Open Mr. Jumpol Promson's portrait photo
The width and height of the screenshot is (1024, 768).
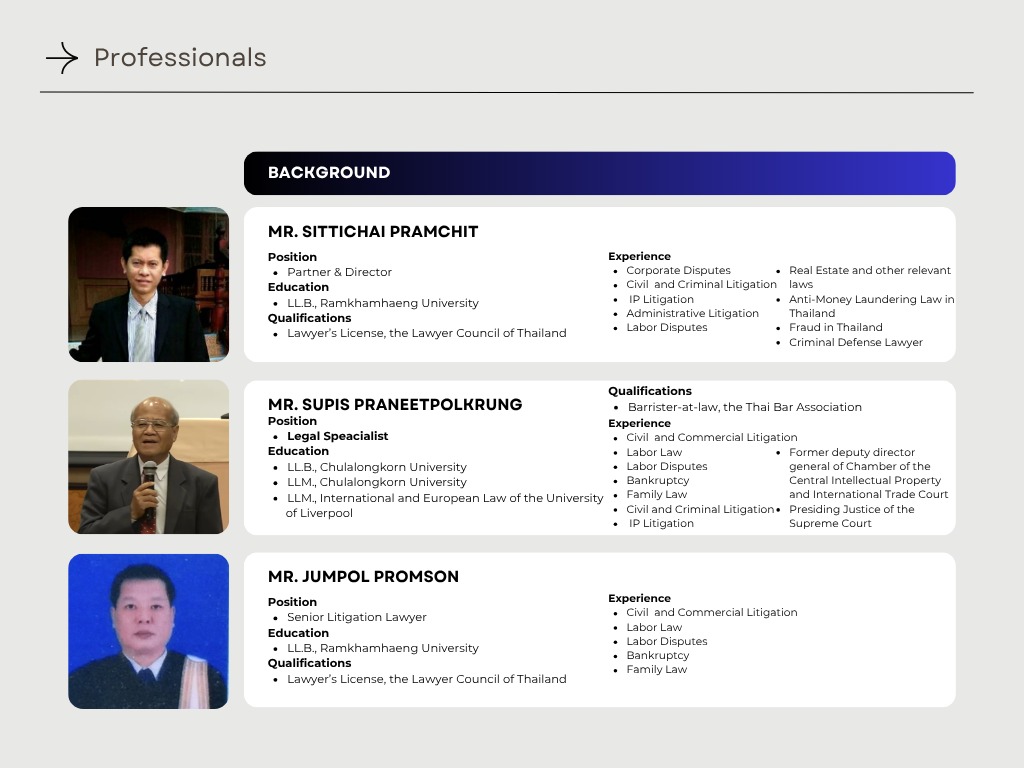point(149,632)
